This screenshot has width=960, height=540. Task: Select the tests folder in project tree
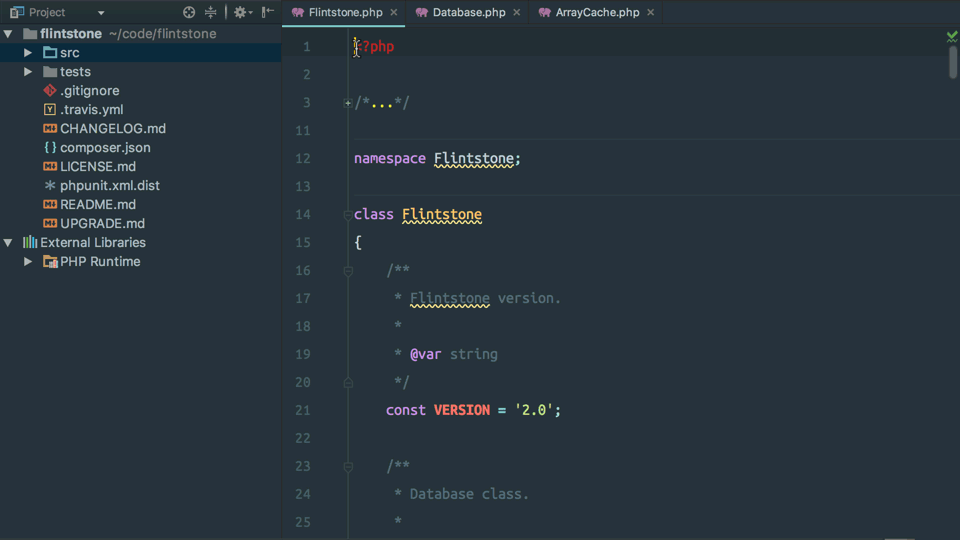pyautogui.click(x=75, y=72)
